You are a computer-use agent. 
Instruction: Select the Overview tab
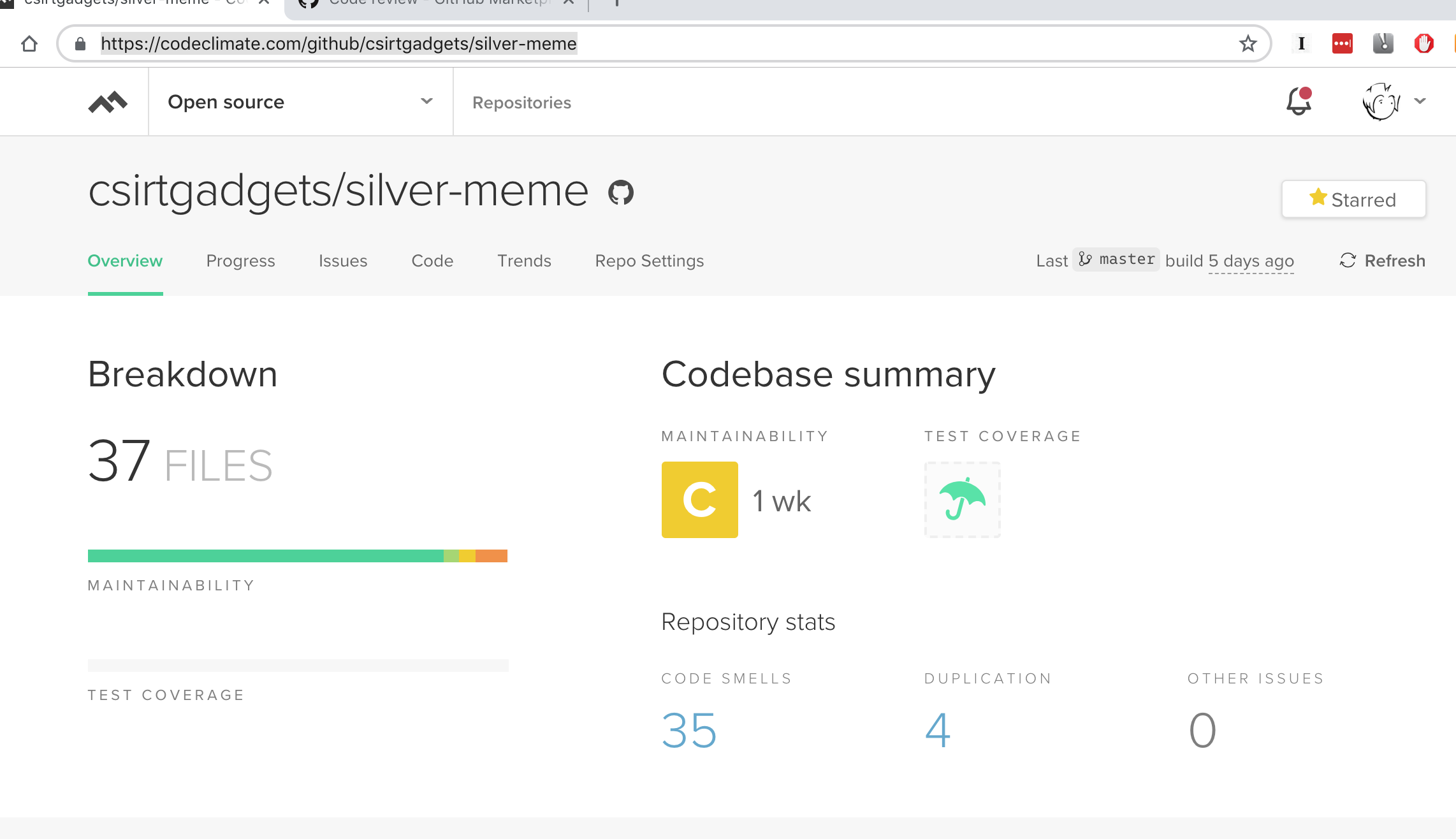125,261
